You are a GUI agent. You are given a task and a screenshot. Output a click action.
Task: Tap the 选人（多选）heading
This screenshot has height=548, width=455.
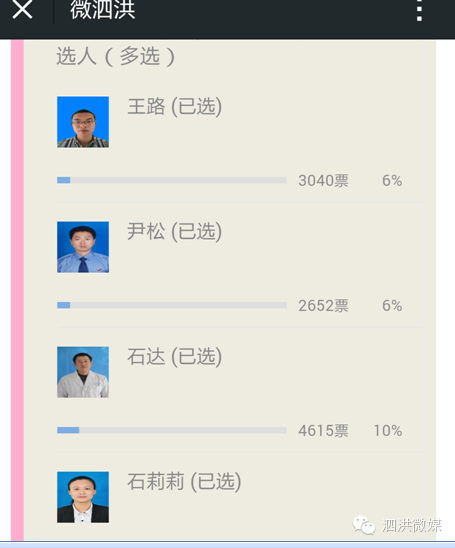pyautogui.click(x=115, y=56)
